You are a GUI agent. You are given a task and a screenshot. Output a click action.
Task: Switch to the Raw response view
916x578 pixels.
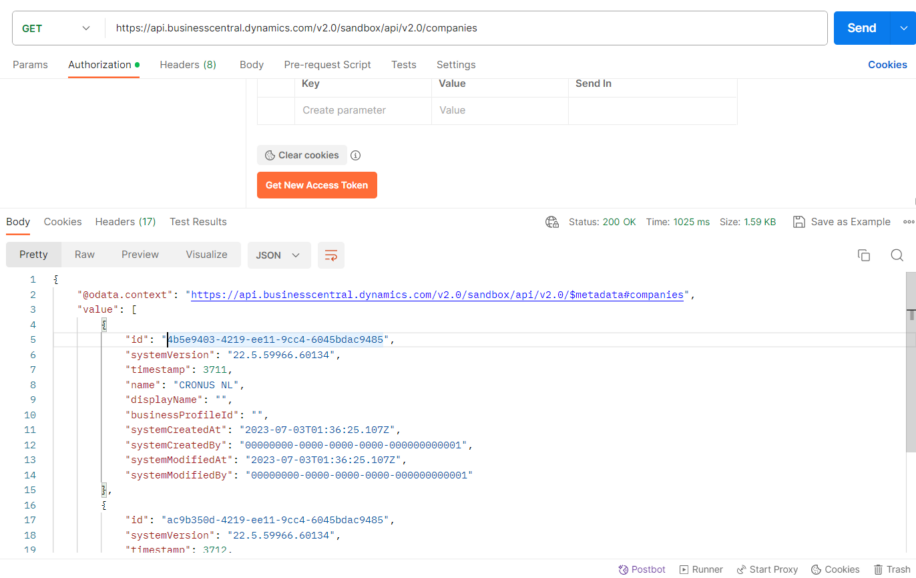pos(84,255)
